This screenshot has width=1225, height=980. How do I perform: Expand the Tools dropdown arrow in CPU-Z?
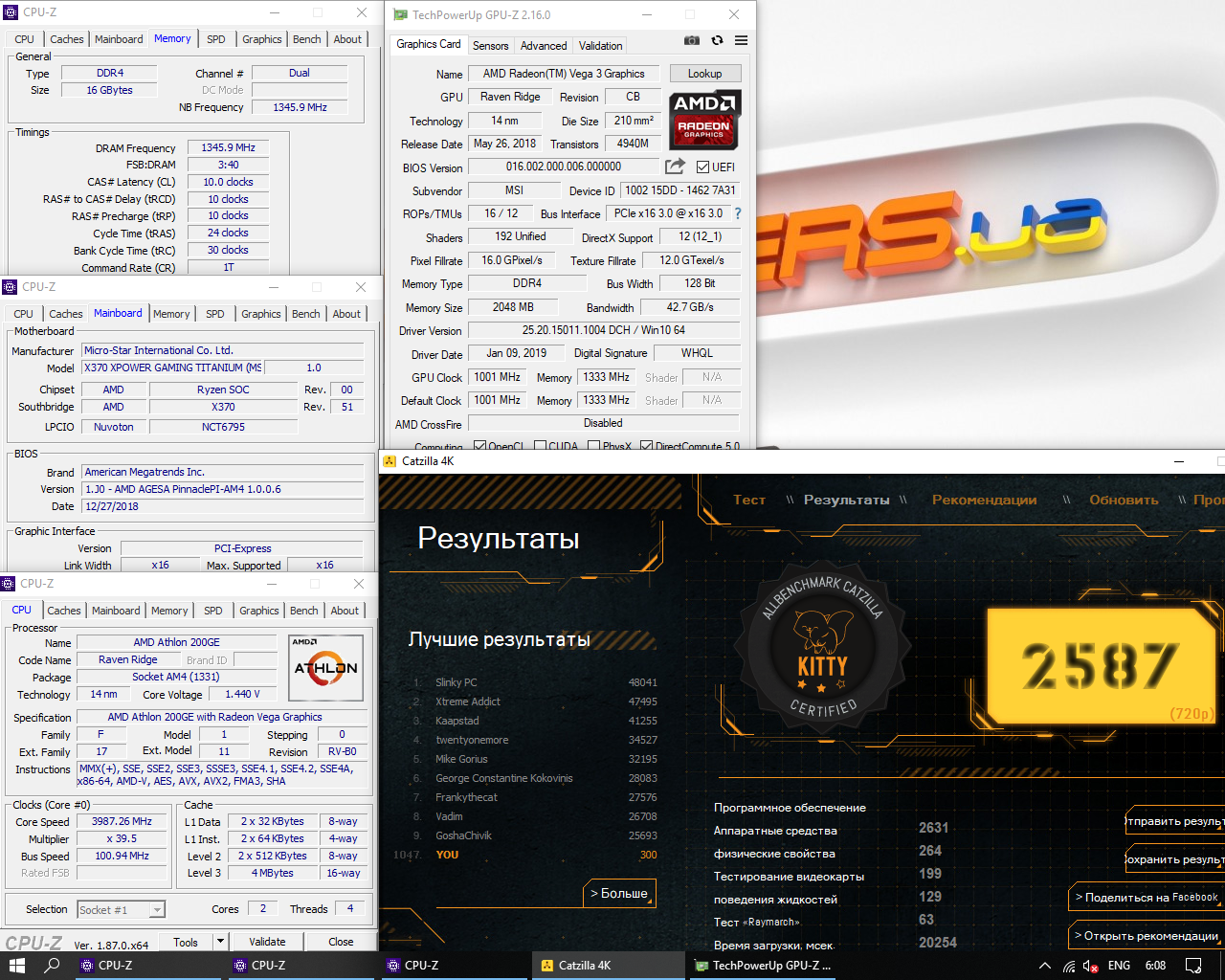tap(220, 942)
